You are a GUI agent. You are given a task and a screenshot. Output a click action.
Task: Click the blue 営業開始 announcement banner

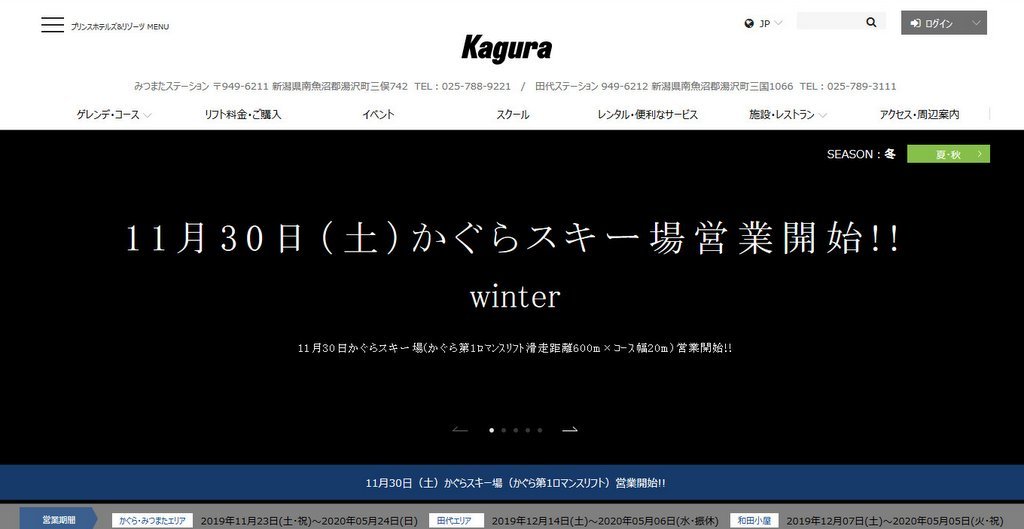click(x=512, y=483)
